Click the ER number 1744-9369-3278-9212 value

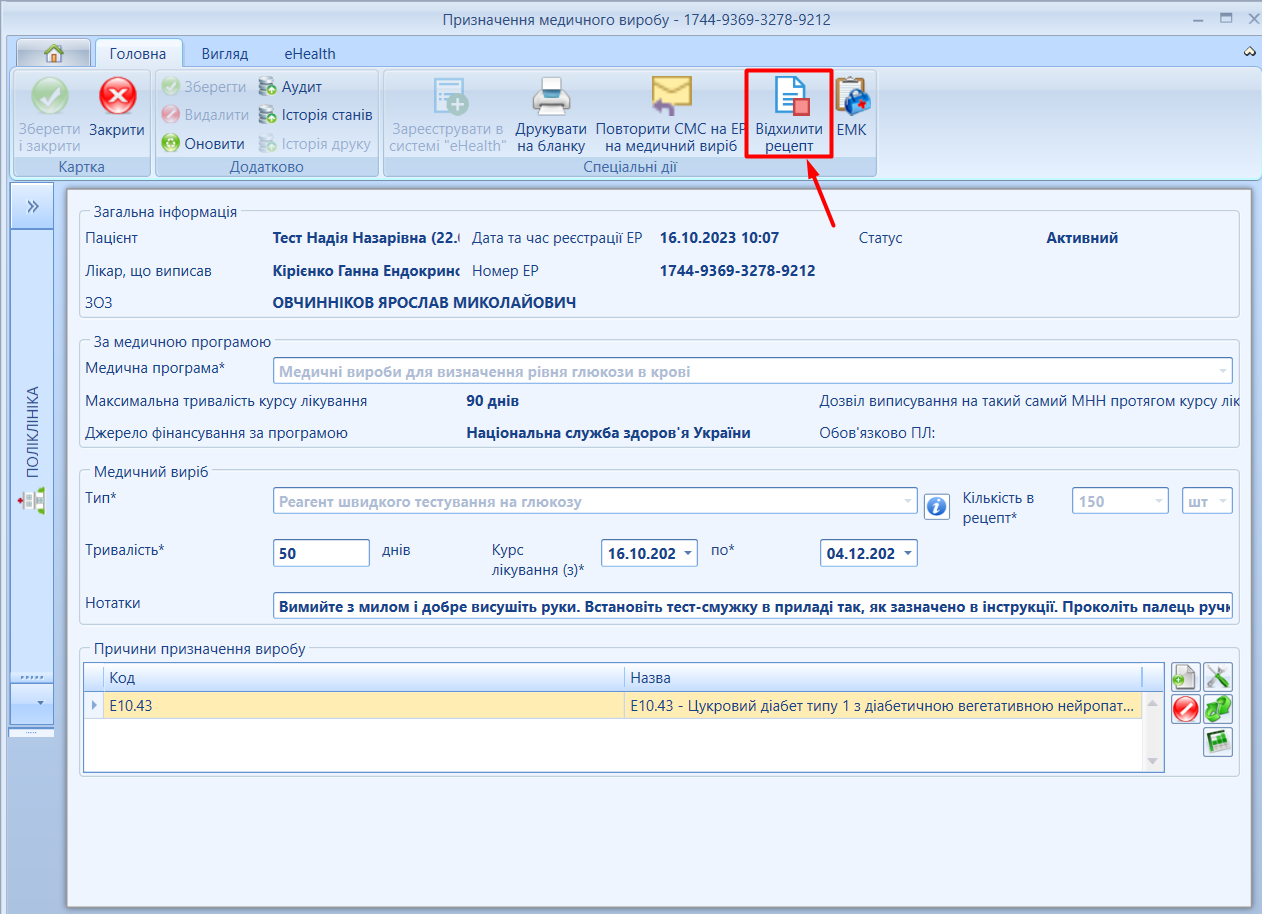737,271
